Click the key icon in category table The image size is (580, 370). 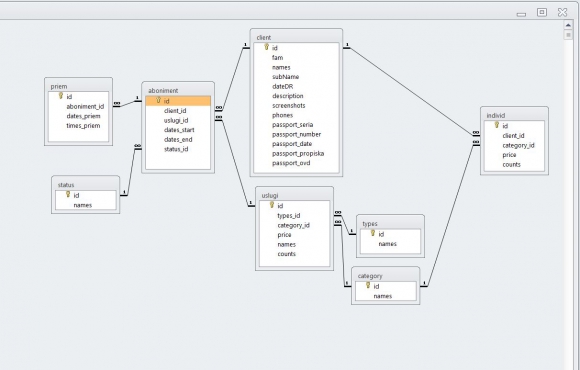[x=368, y=285]
